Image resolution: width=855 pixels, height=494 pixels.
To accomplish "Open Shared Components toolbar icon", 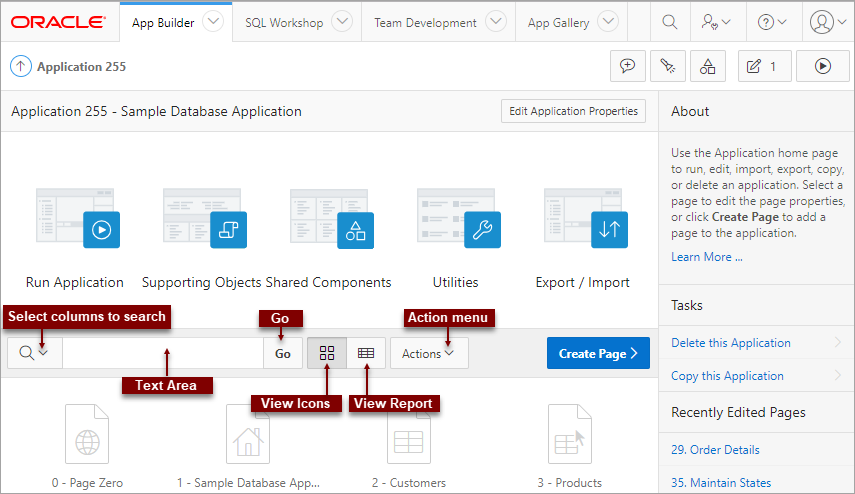I will 708,66.
